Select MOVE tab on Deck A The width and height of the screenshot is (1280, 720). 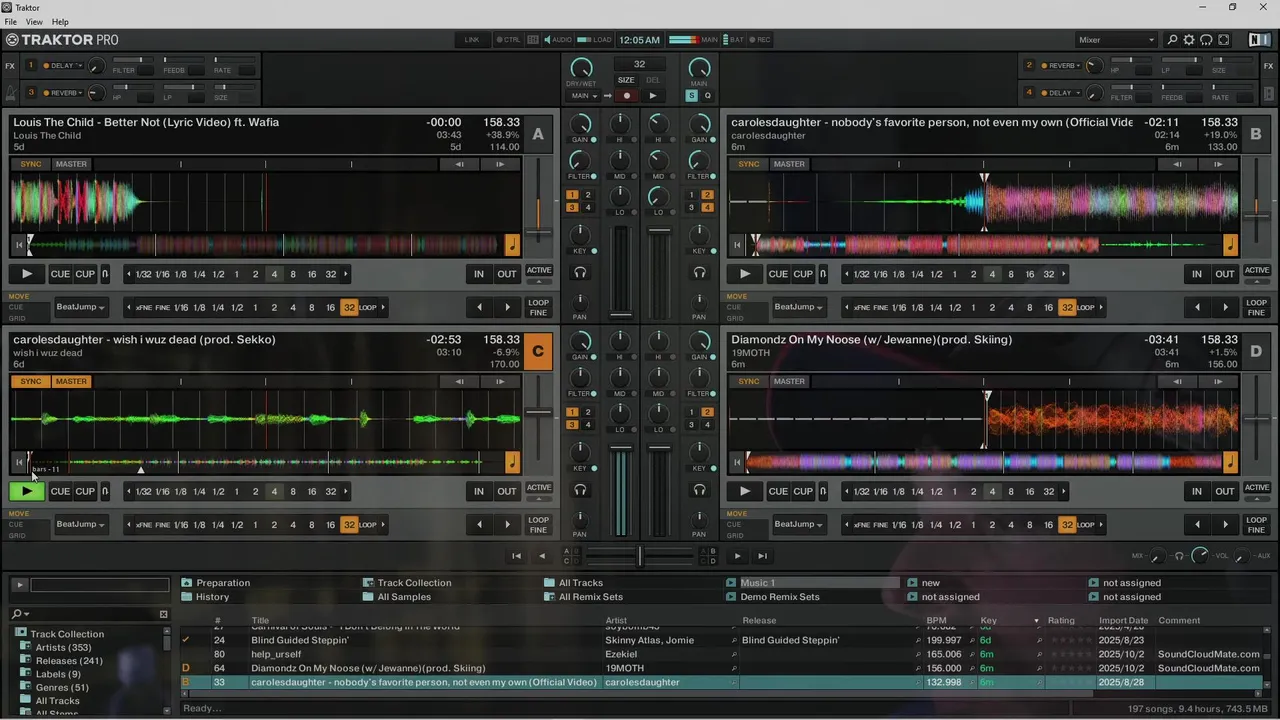pos(19,297)
